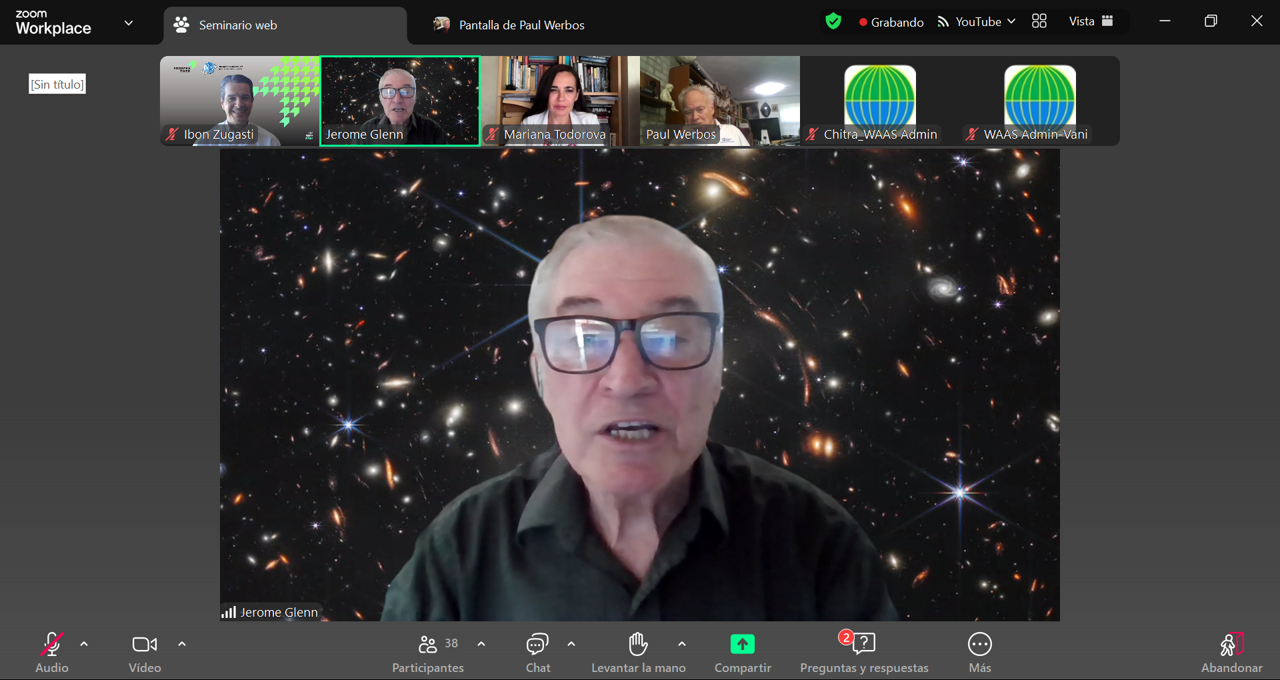This screenshot has height=680, width=1280.
Task: Select Mariana Todorova video thumbnail
Action: coord(559,100)
